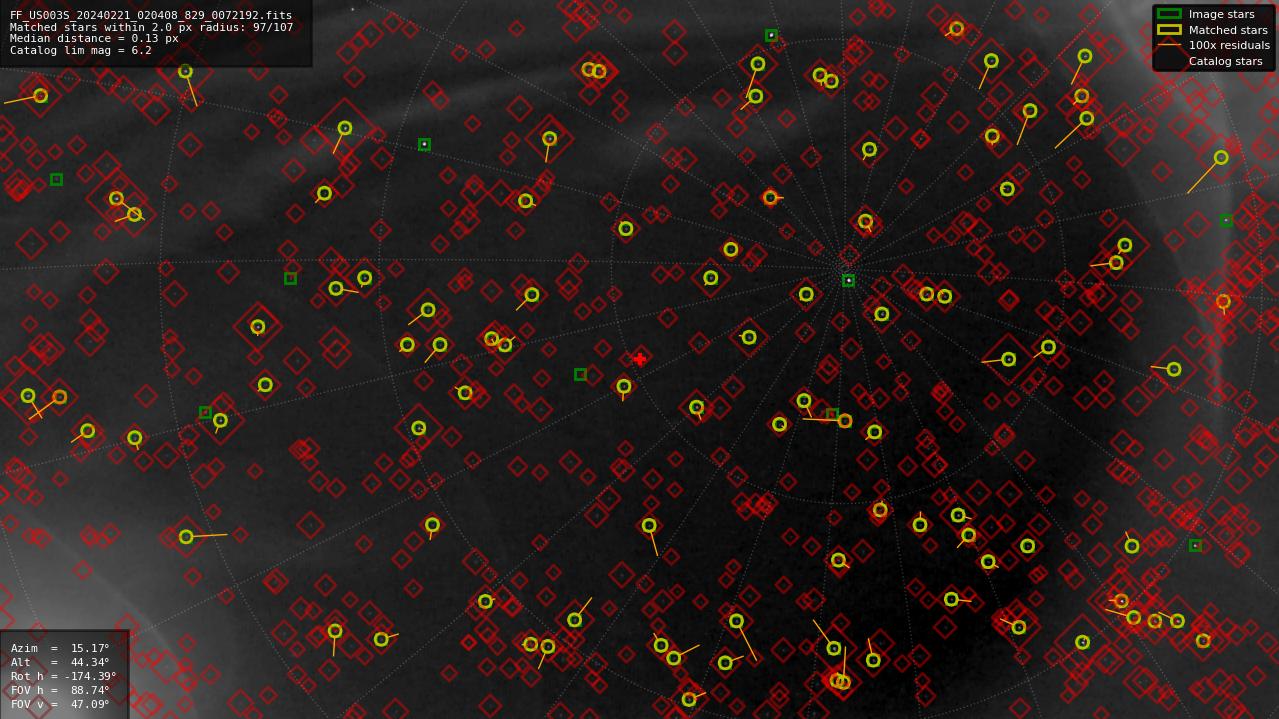Select the 'Rot h = -174.39°' readout

pos(63,677)
